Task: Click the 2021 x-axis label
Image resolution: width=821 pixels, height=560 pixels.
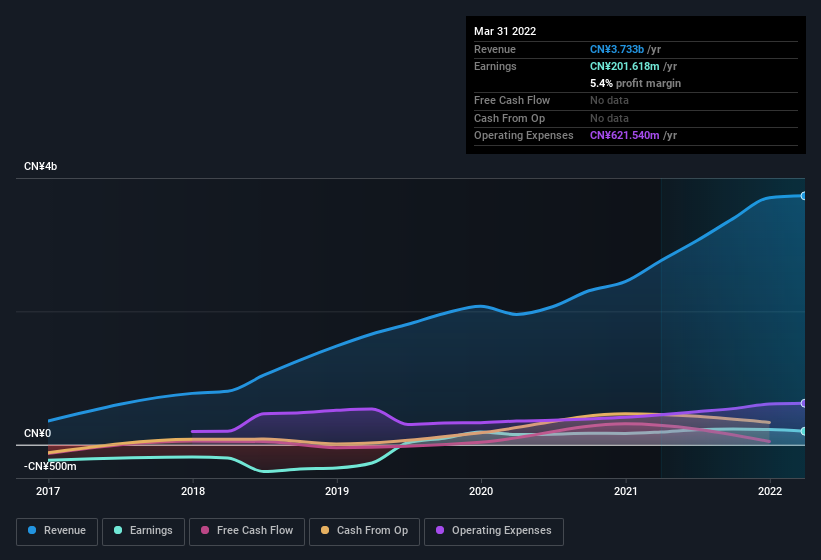Action: pyautogui.click(x=626, y=491)
